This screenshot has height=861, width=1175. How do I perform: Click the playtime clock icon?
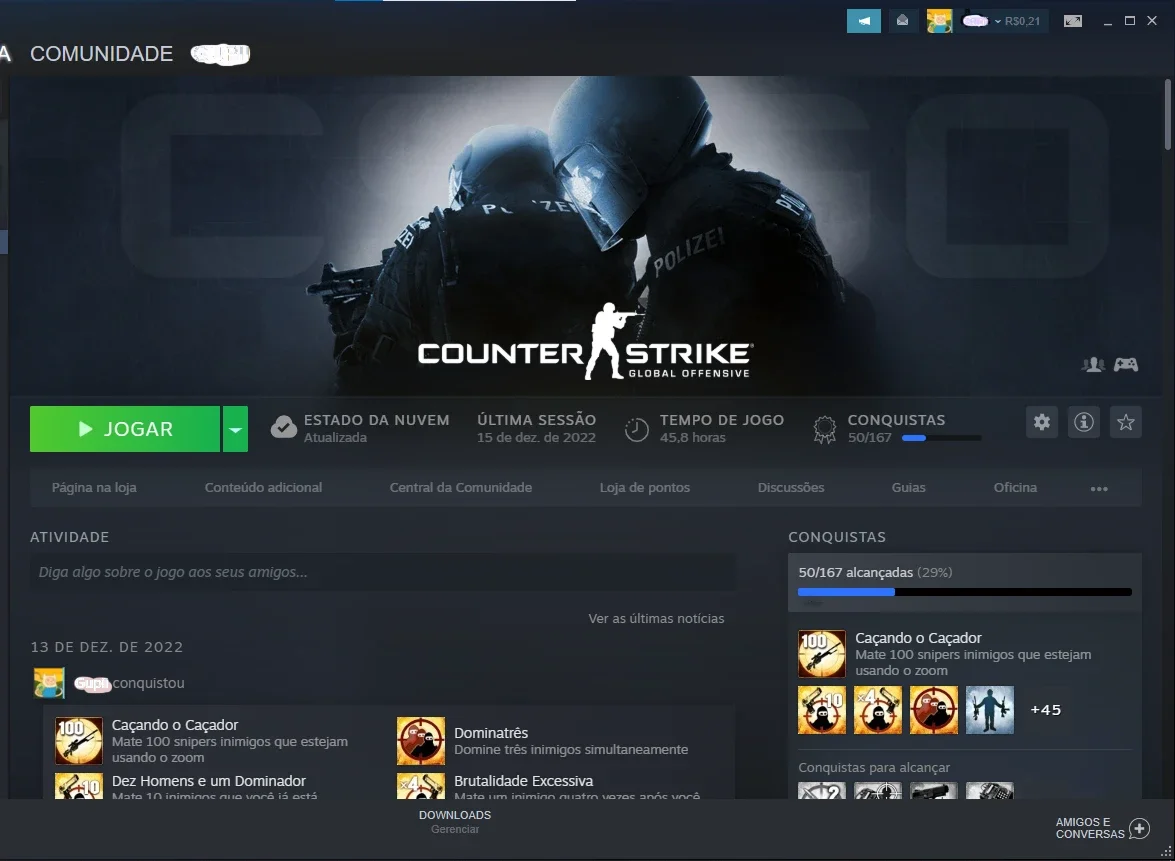point(637,429)
